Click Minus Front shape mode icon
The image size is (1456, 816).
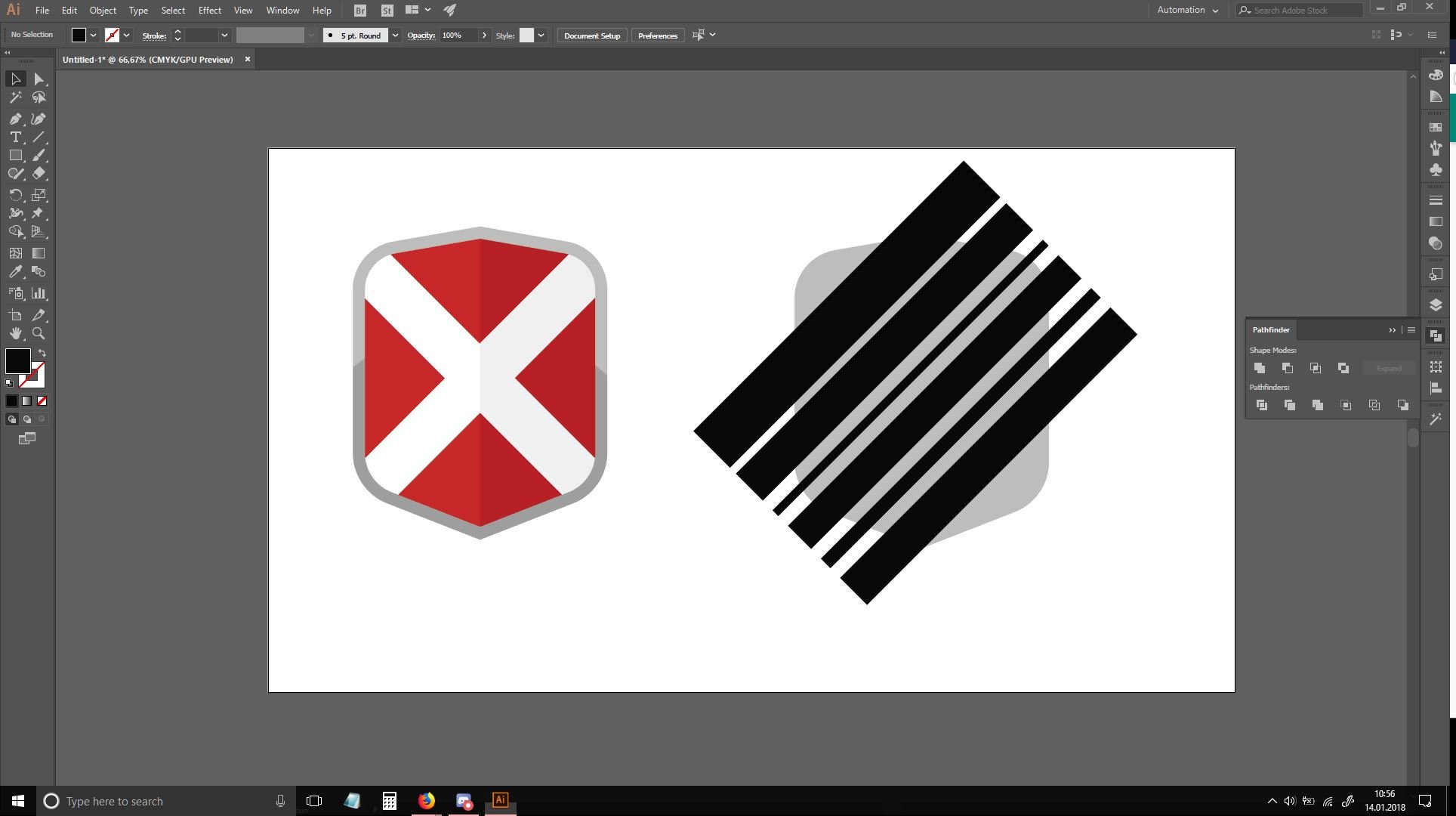click(x=1288, y=368)
